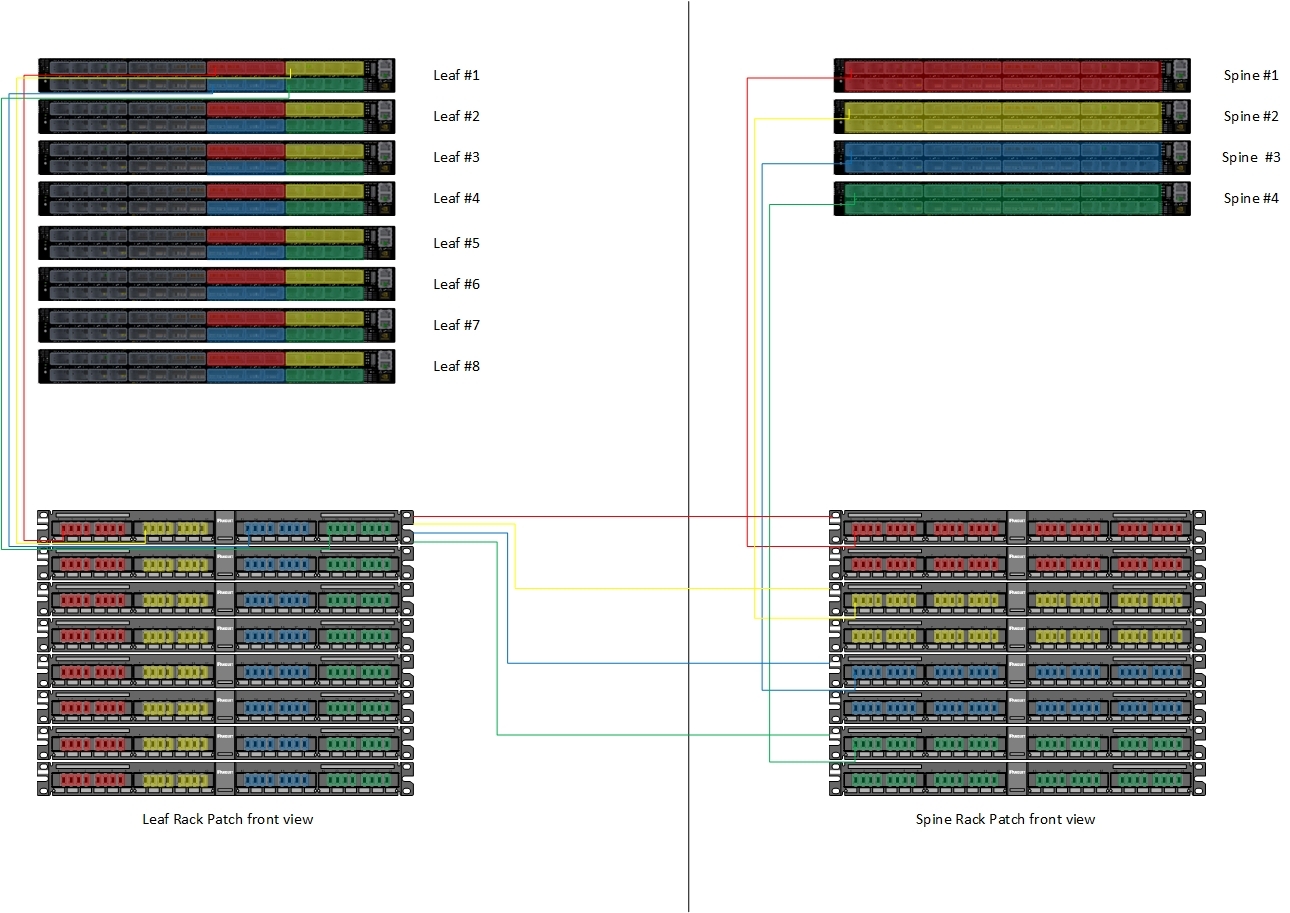The image size is (1290, 913).
Task: Select the Spine #1 text label
Action: tap(1251, 75)
